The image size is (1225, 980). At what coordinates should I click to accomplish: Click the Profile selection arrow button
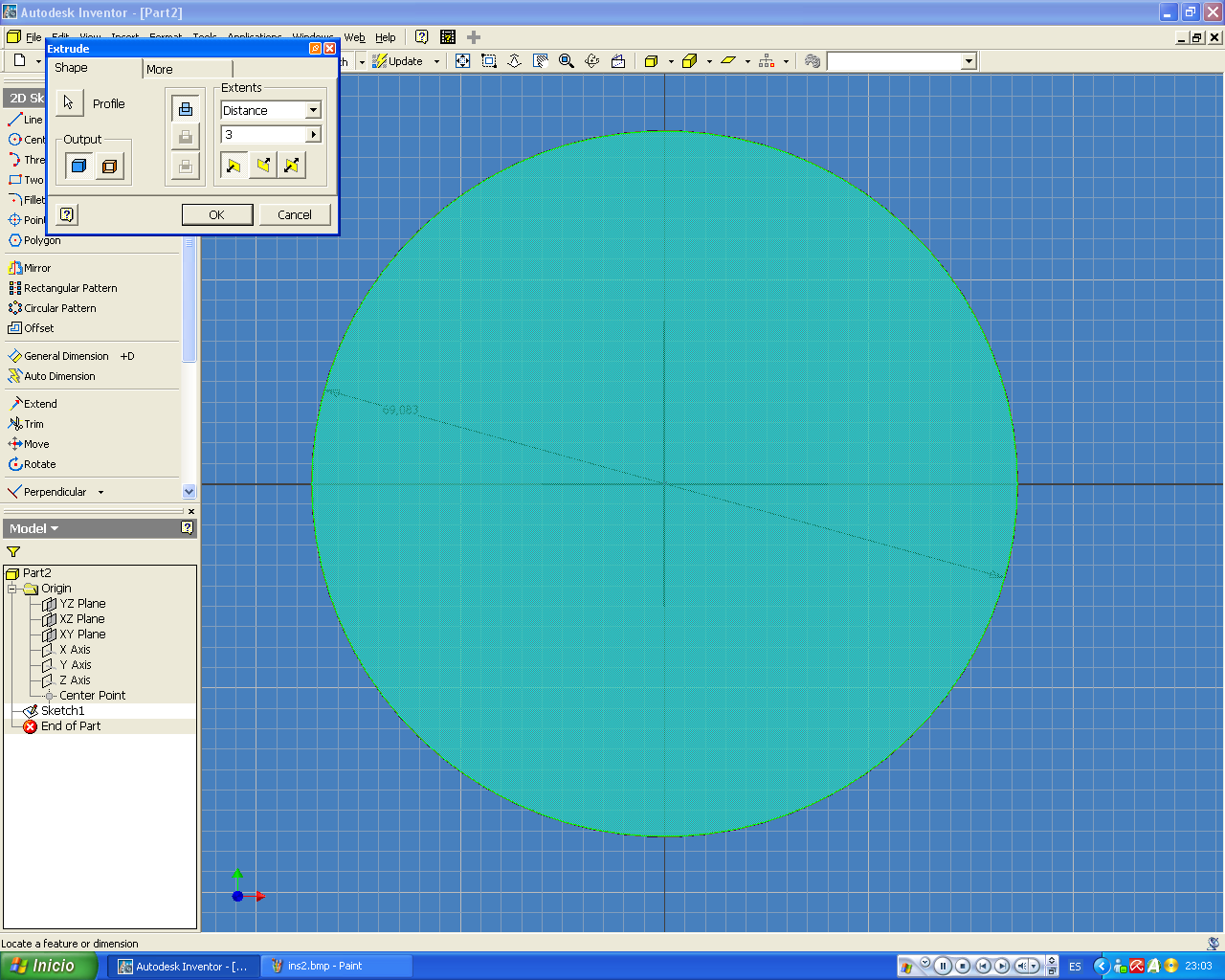tap(69, 102)
